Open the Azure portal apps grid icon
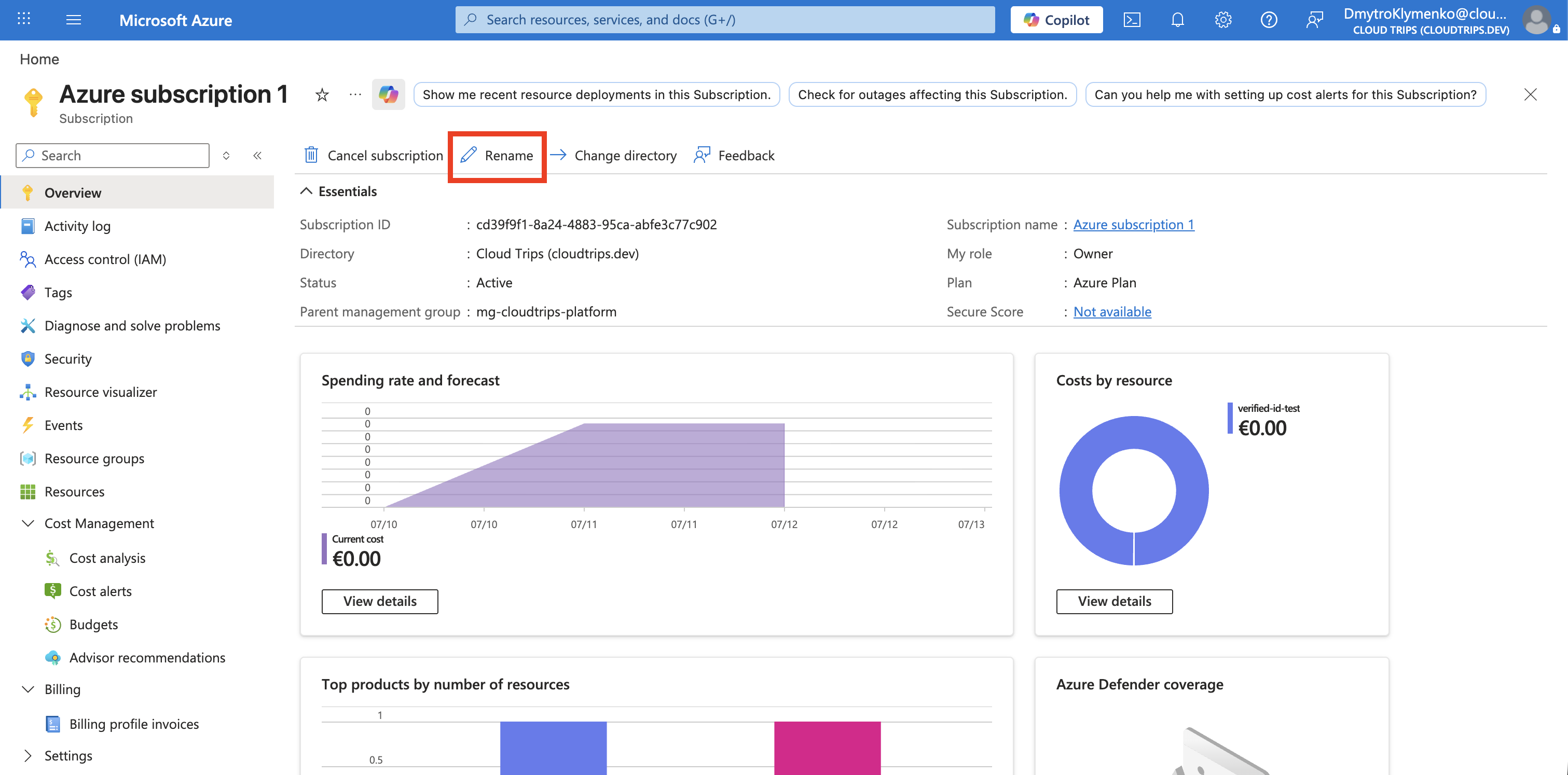The width and height of the screenshot is (1568, 775). pos(24,20)
